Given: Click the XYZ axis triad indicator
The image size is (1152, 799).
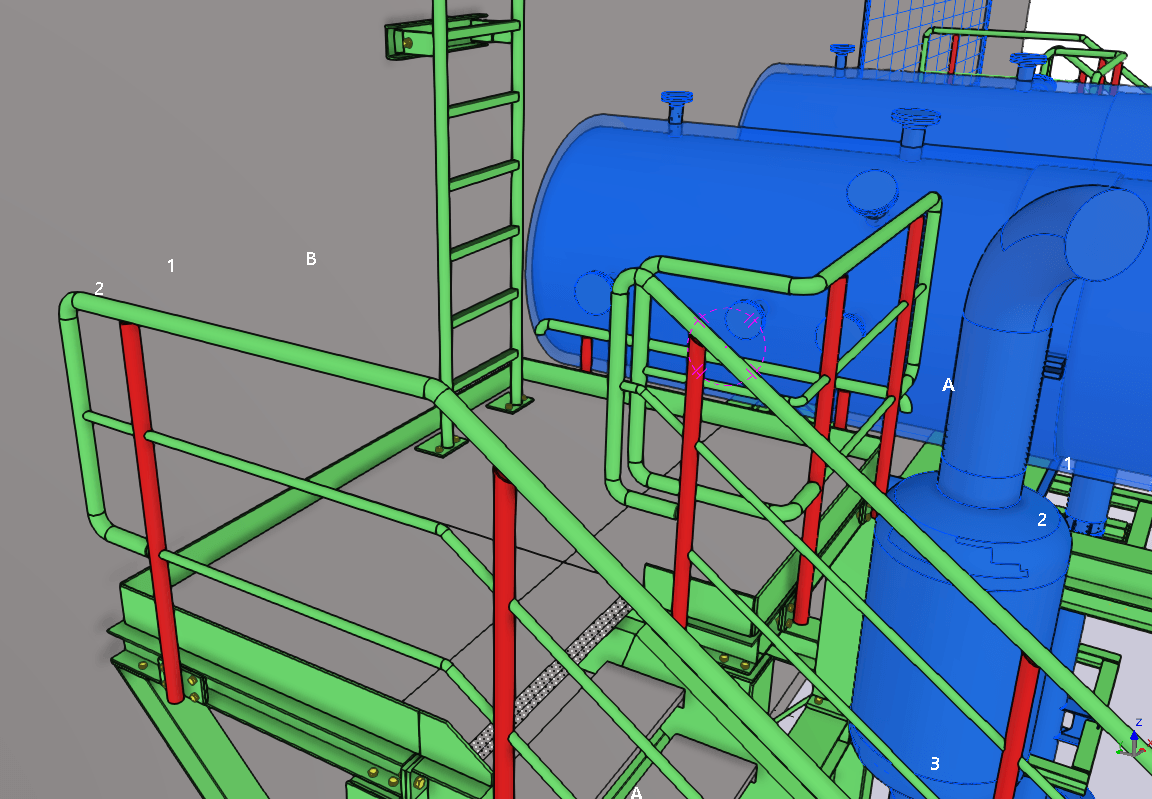Looking at the screenshot, I should [x=1135, y=740].
